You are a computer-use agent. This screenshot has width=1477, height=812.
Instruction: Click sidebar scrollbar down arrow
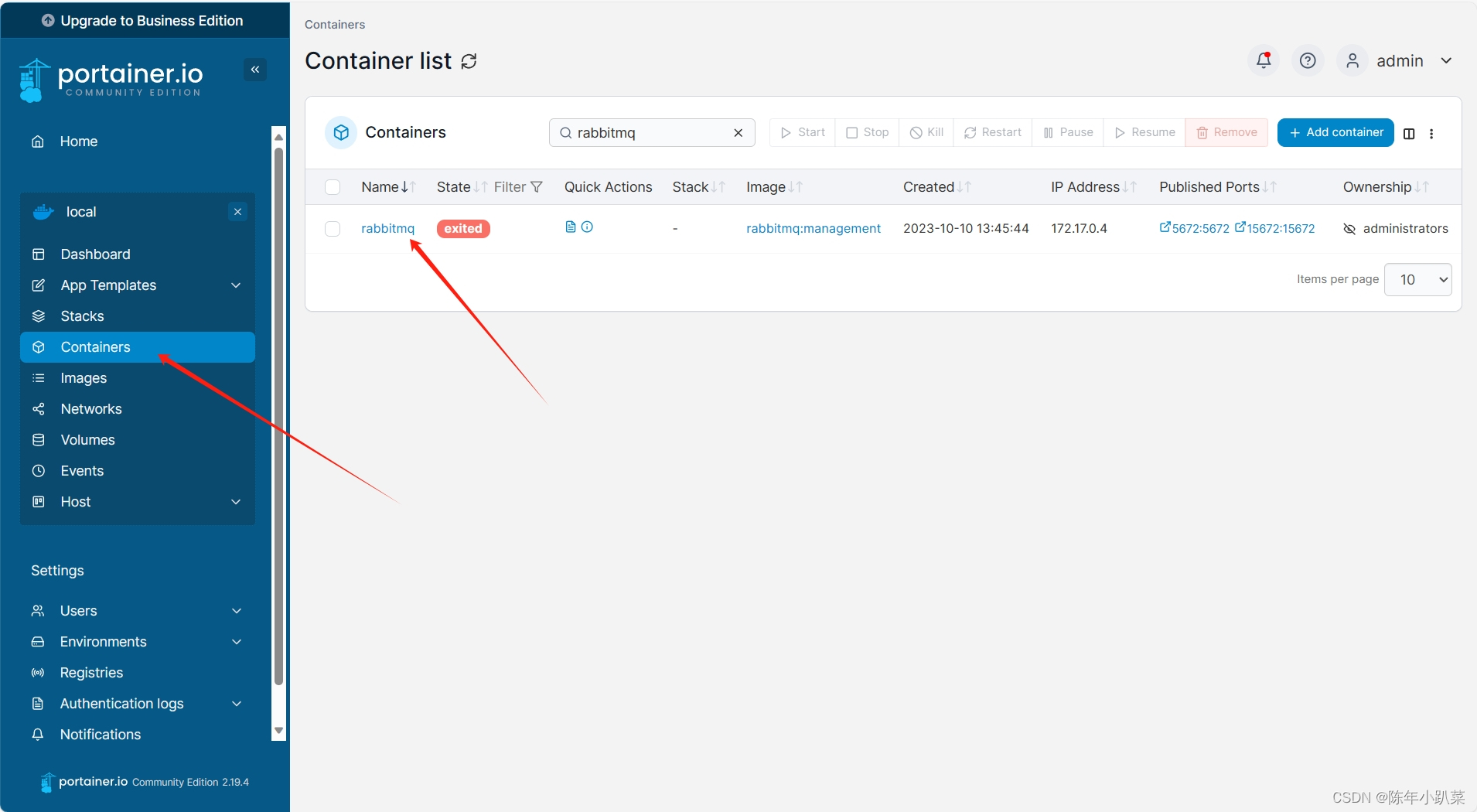[279, 731]
